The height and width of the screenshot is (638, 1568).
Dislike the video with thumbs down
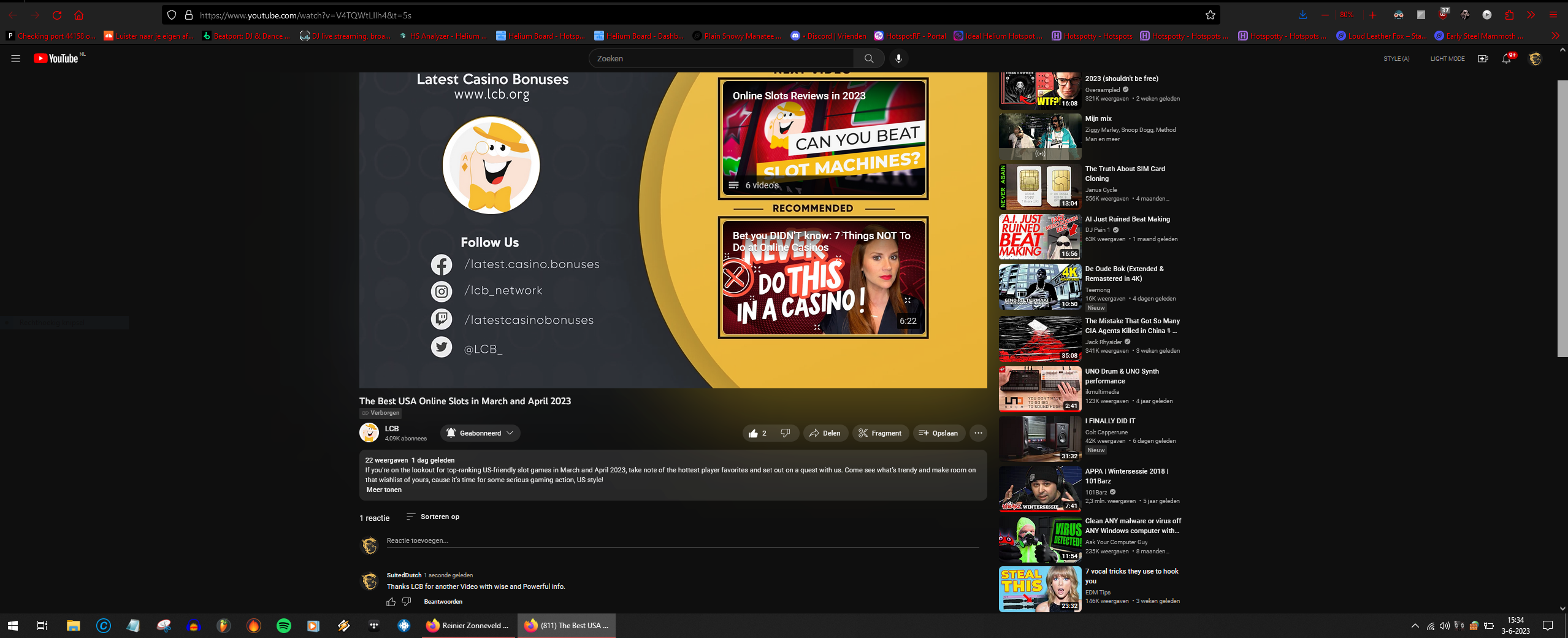[x=786, y=433]
